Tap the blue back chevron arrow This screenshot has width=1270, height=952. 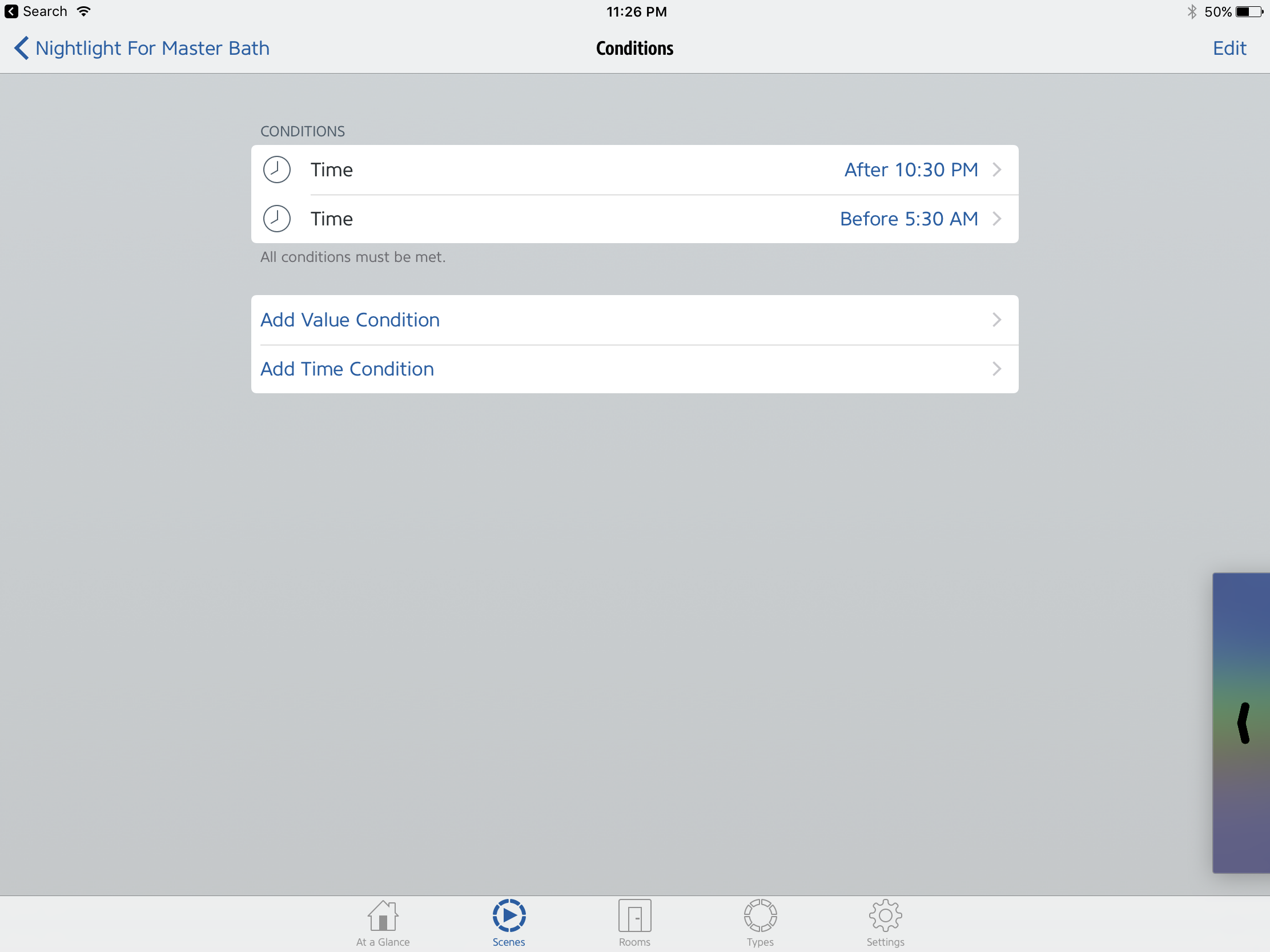point(21,48)
